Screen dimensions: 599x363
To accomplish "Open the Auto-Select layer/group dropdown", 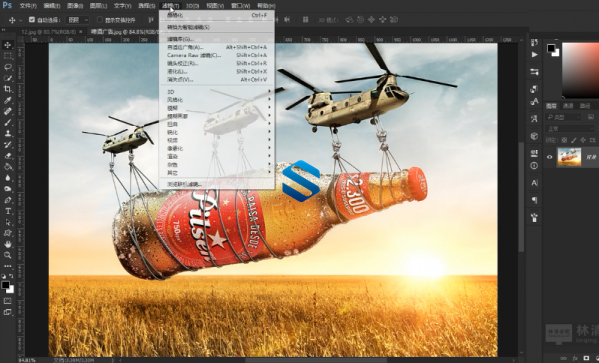I will (x=78, y=20).
